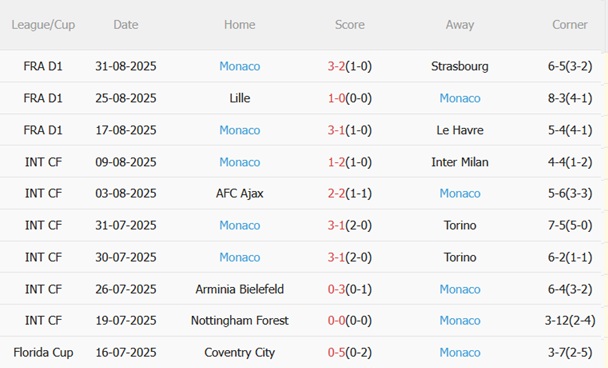Open the 1-2 score versus Inter Milan
Screen dimensions: 608x368
(x=336, y=162)
